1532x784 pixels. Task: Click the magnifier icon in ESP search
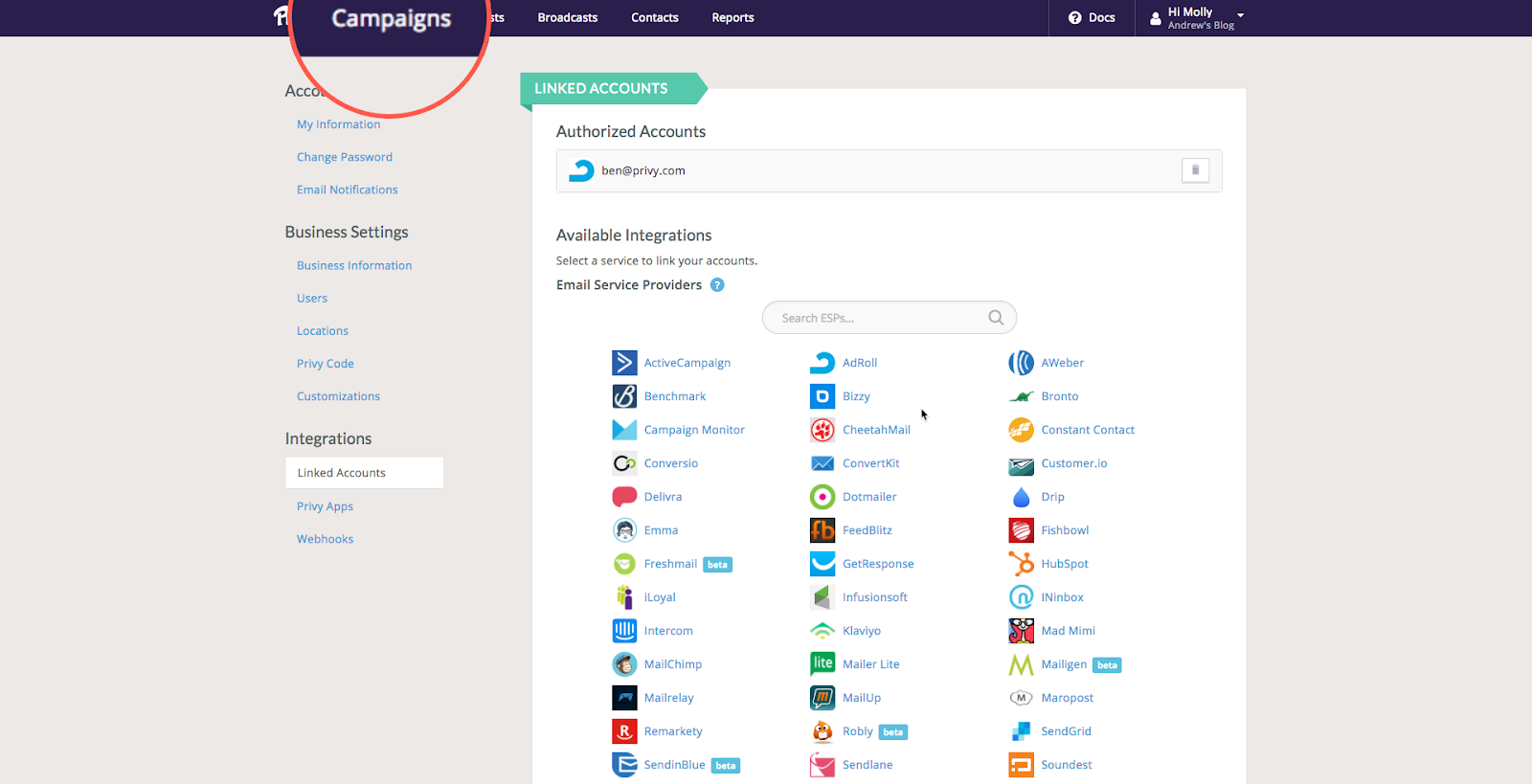[996, 318]
